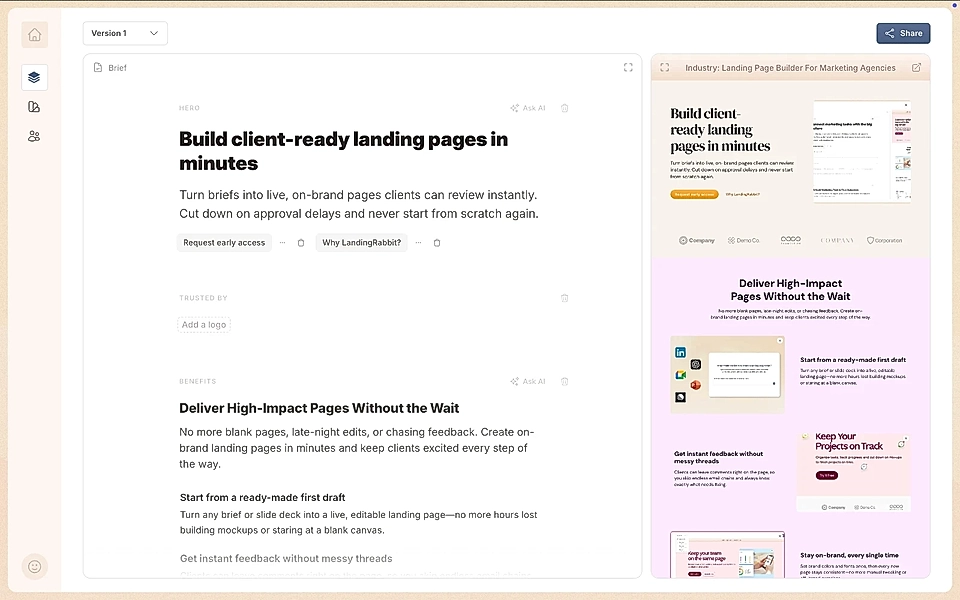The image size is (960, 600).
Task: Click the fullscreen icon on the preview panel
Action: [664, 67]
